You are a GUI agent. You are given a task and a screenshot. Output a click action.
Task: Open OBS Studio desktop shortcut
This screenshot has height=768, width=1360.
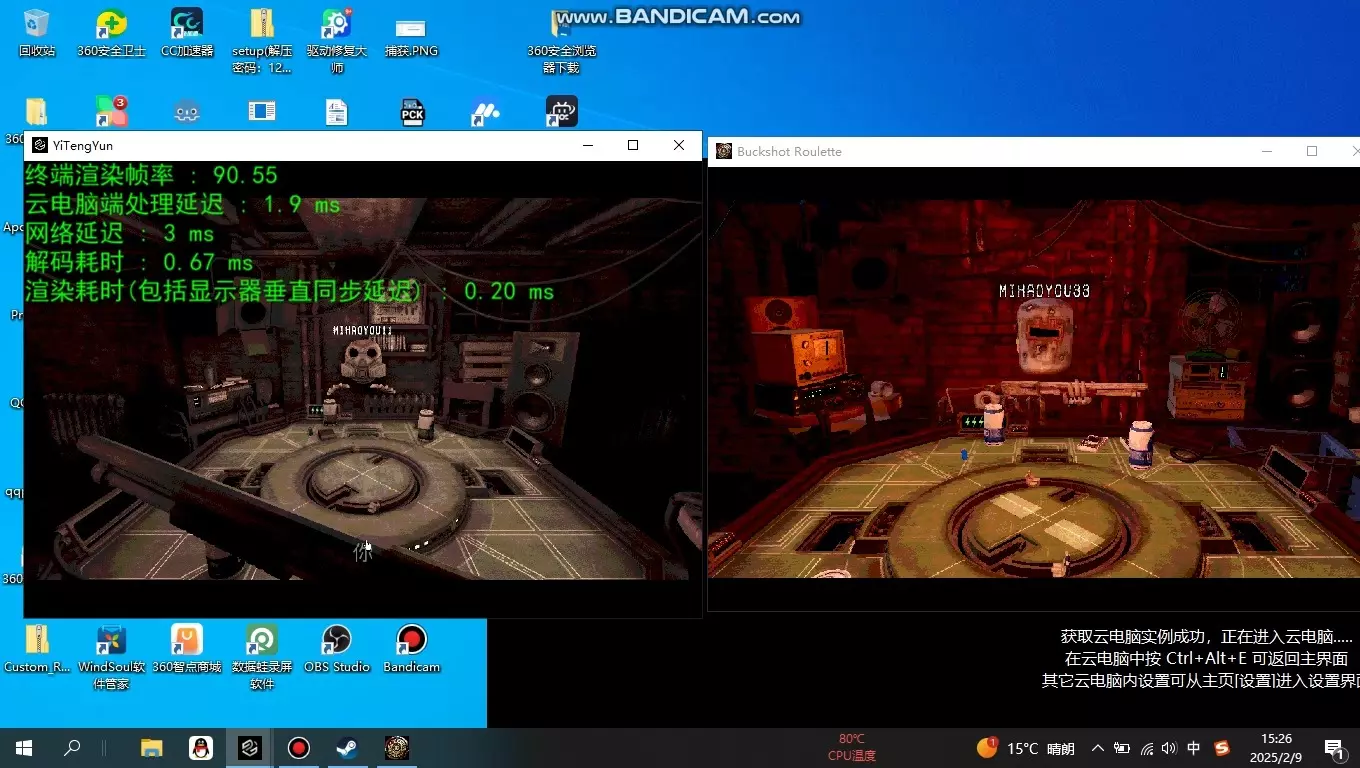(337, 649)
